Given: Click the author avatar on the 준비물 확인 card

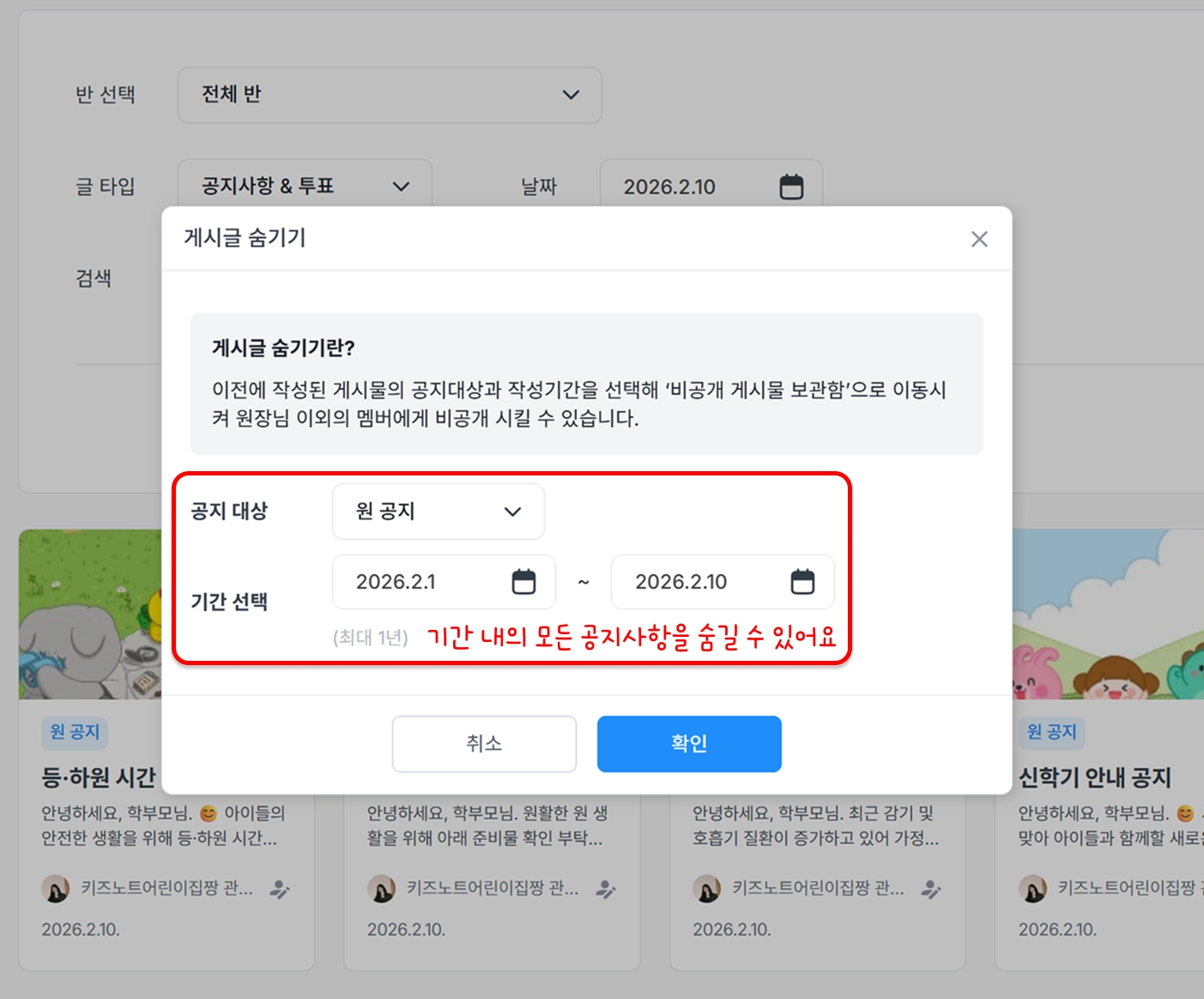Looking at the screenshot, I should (381, 889).
